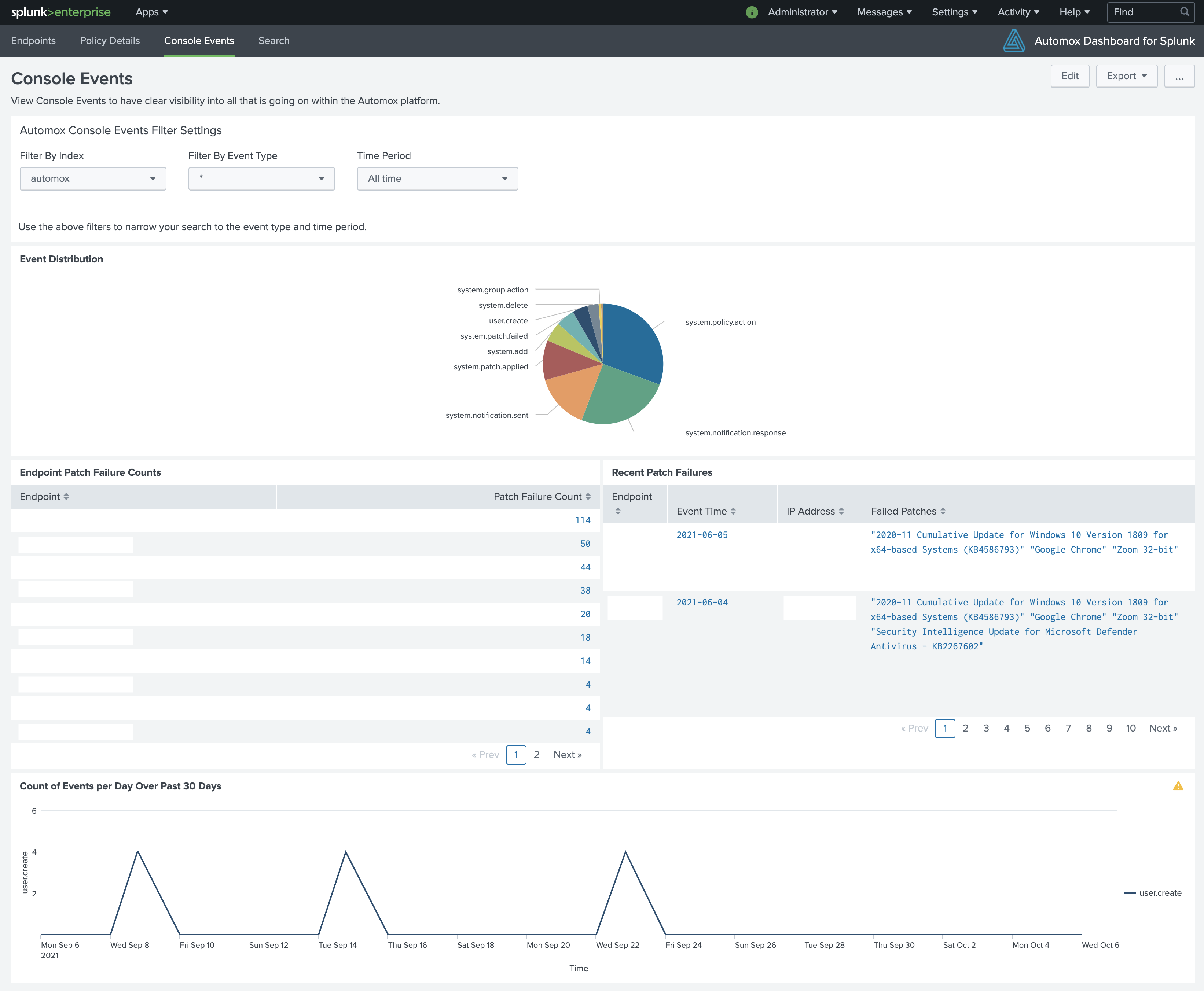Click the 2021-06-05 event time cell

pos(702,535)
